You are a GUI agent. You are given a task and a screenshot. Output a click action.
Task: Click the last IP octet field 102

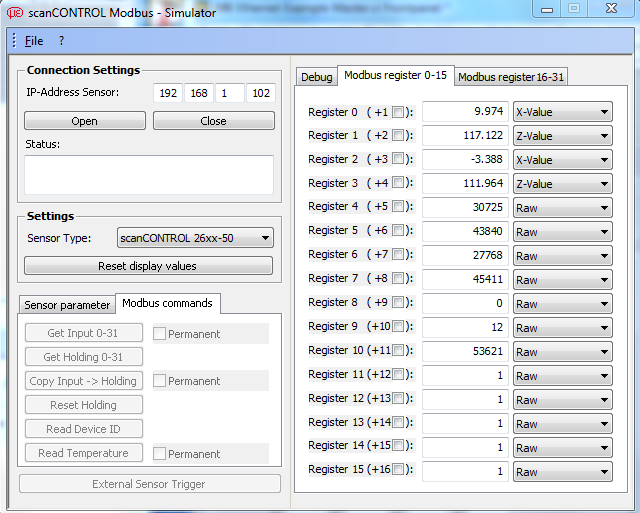[x=261, y=93]
